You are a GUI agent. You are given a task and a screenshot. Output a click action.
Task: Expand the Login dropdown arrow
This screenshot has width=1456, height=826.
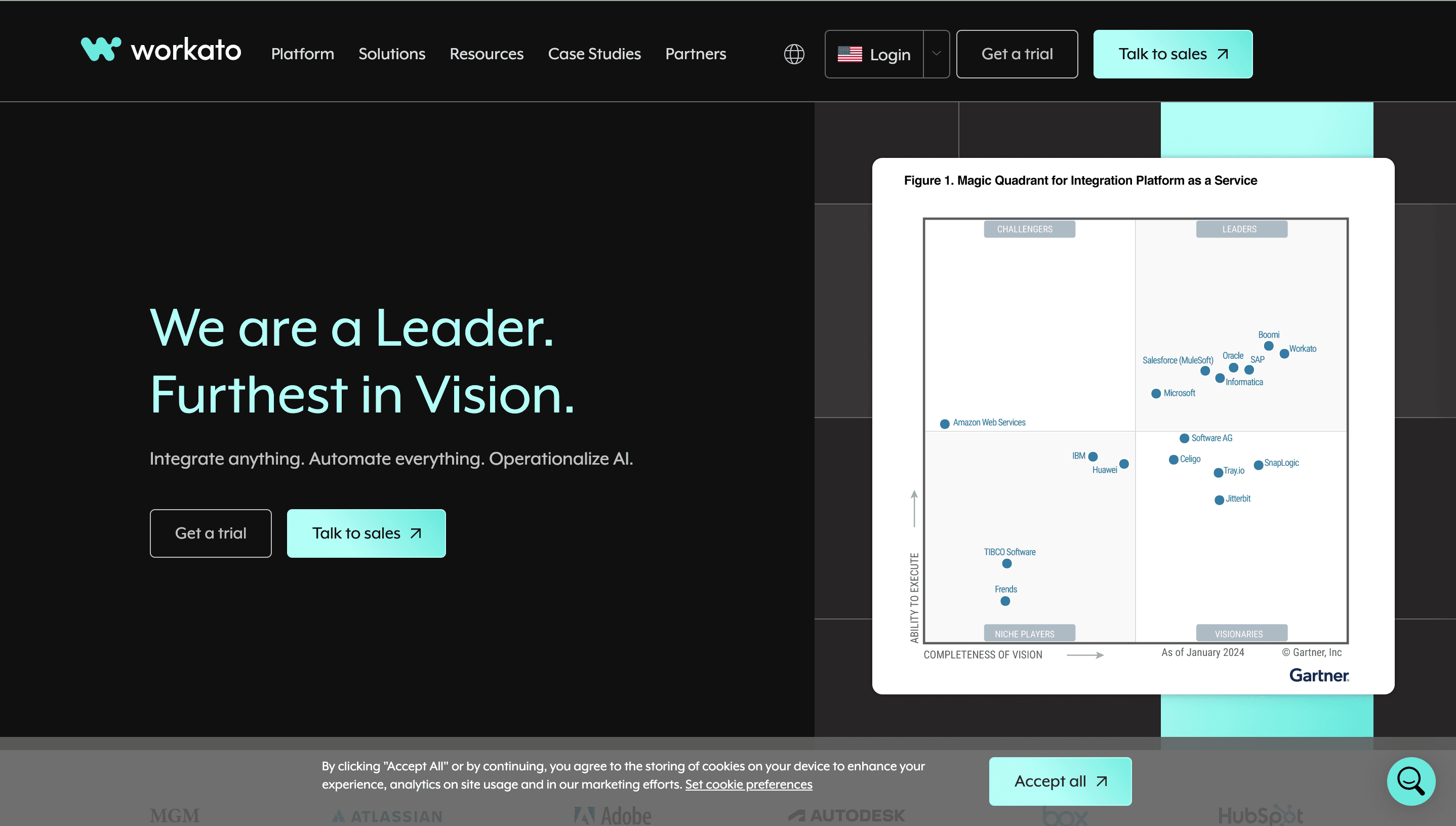(937, 54)
